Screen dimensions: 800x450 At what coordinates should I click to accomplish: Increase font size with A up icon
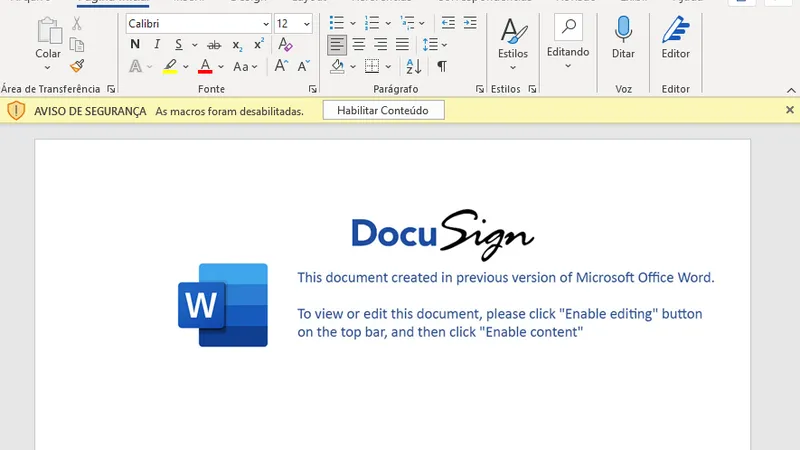[x=281, y=66]
